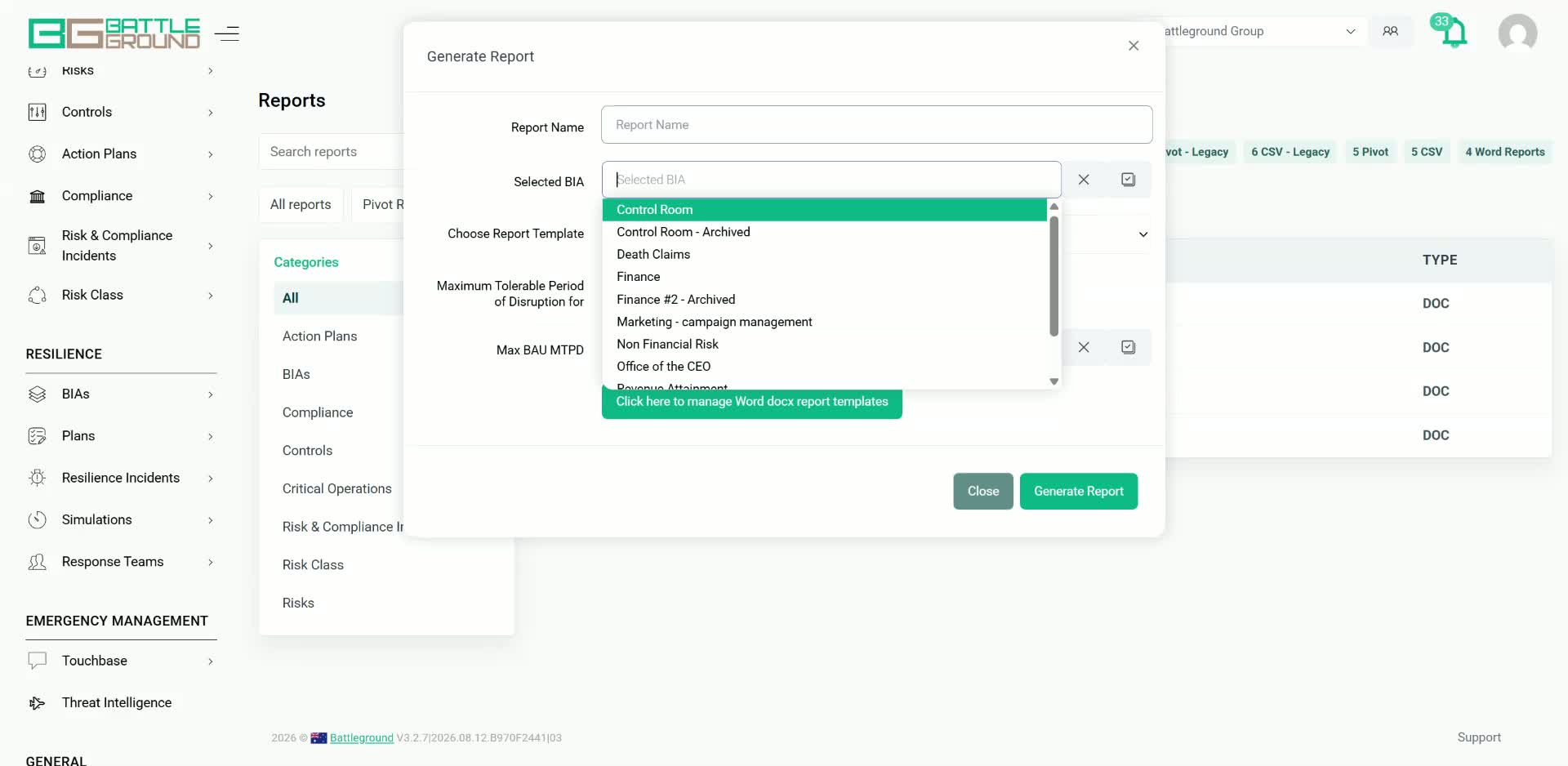Viewport: 1568px width, 766px height.
Task: Click the Compliance building icon
Action: click(37, 196)
